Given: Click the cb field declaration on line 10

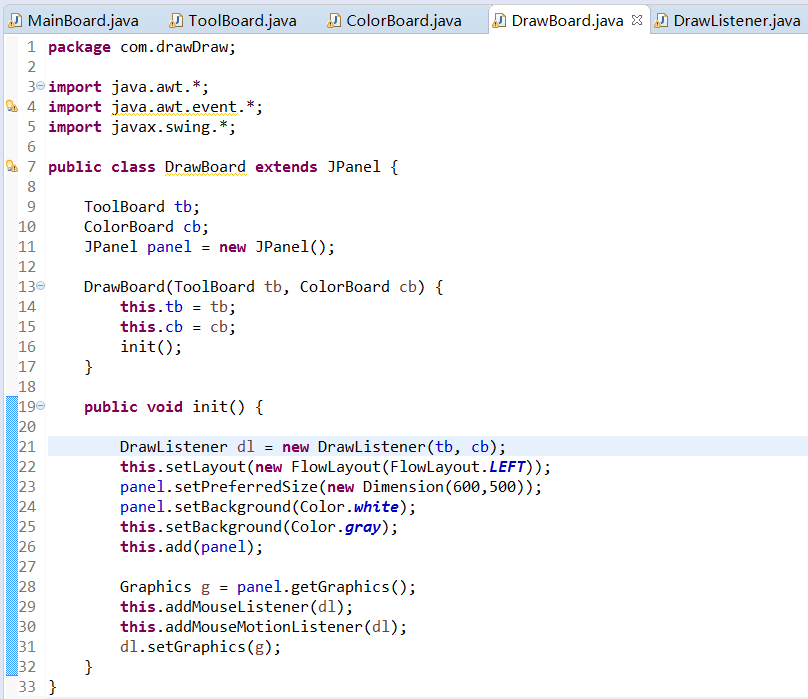Looking at the screenshot, I should coord(192,227).
